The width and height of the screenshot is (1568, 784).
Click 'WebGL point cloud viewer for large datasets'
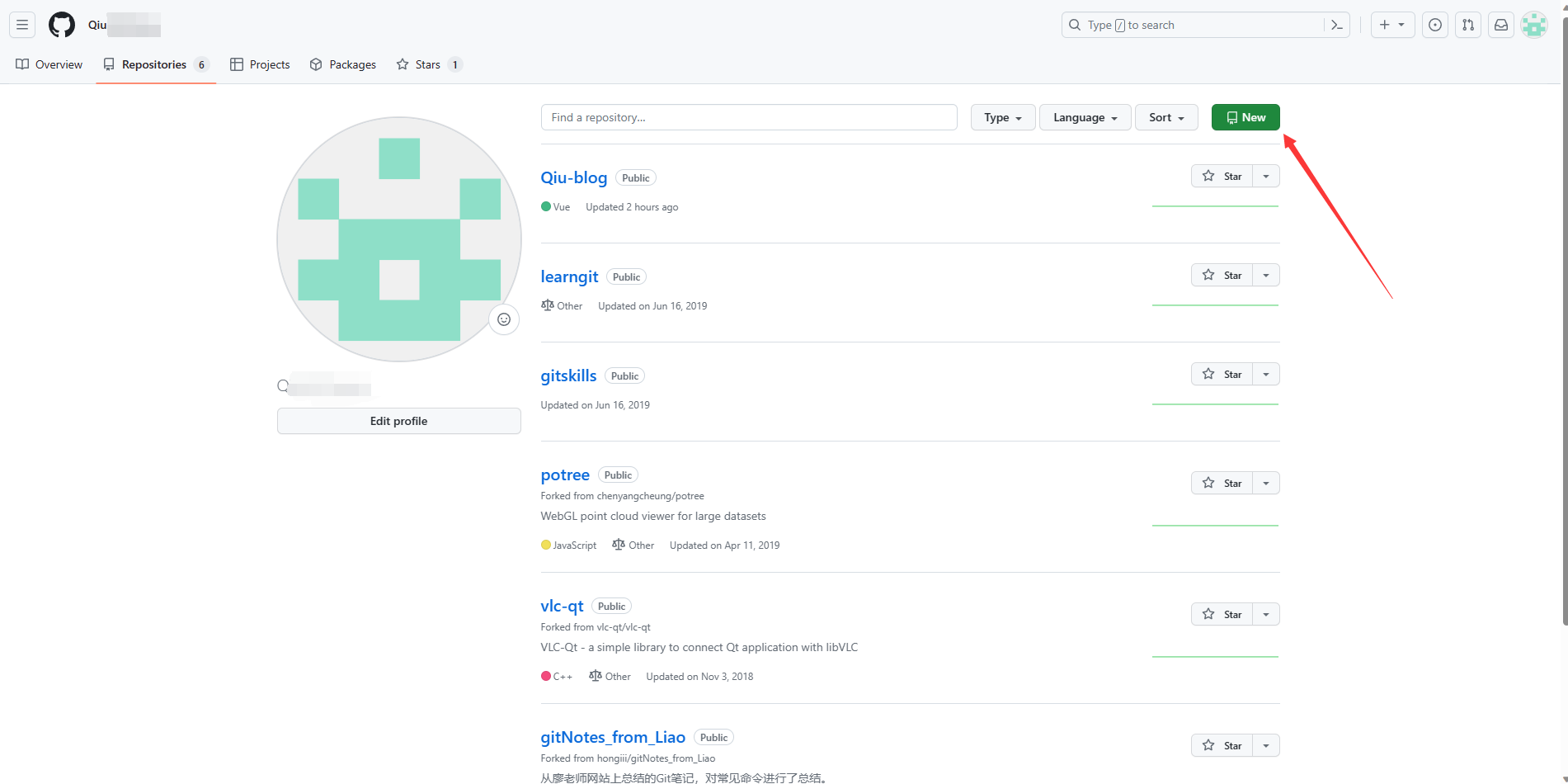pyautogui.click(x=653, y=517)
